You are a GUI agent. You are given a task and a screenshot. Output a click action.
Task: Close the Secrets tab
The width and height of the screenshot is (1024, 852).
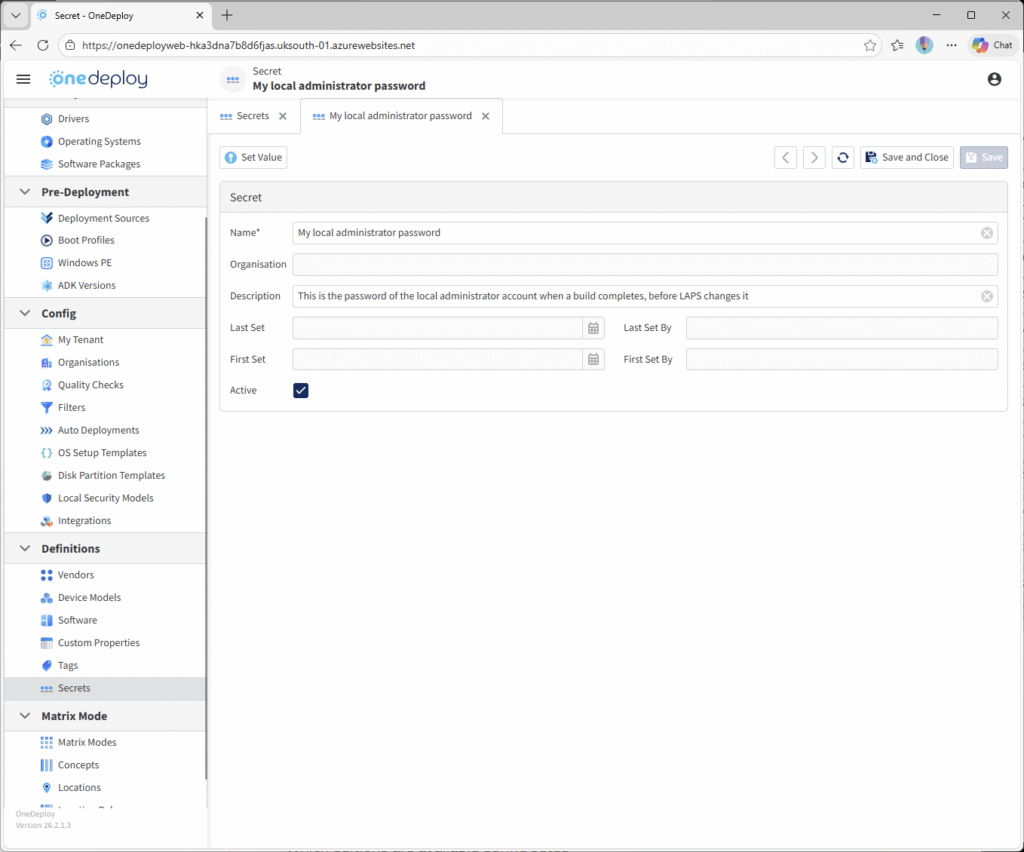tap(283, 116)
